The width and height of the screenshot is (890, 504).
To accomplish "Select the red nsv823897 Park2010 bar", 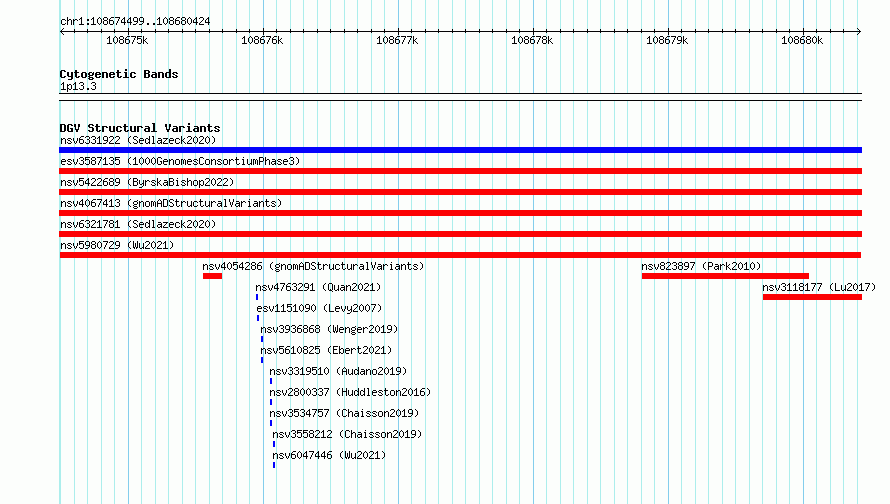I will tap(725, 276).
